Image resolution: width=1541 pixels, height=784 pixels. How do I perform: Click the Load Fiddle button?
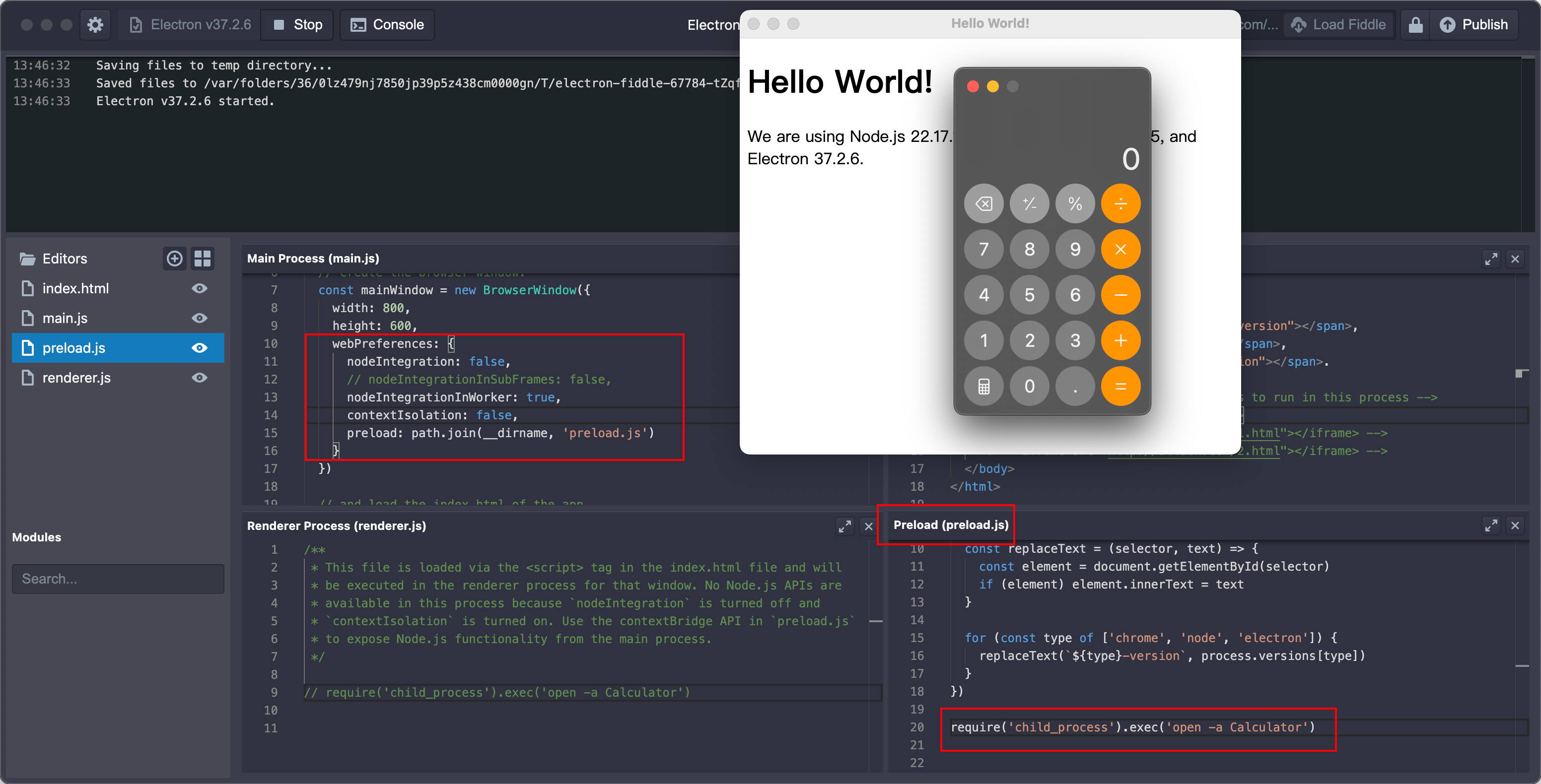(x=1339, y=24)
